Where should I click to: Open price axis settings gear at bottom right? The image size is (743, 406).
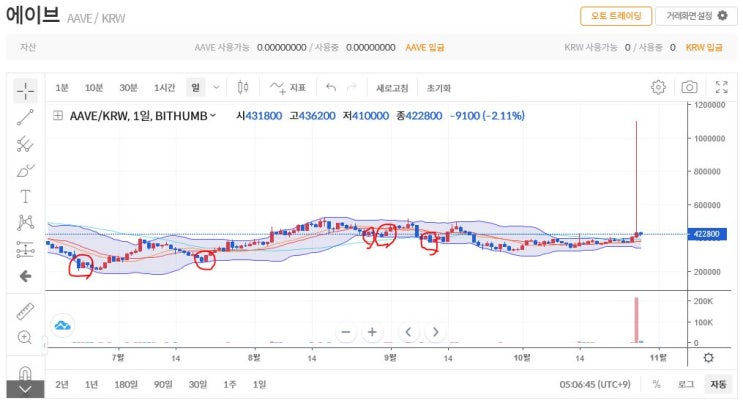[x=709, y=358]
